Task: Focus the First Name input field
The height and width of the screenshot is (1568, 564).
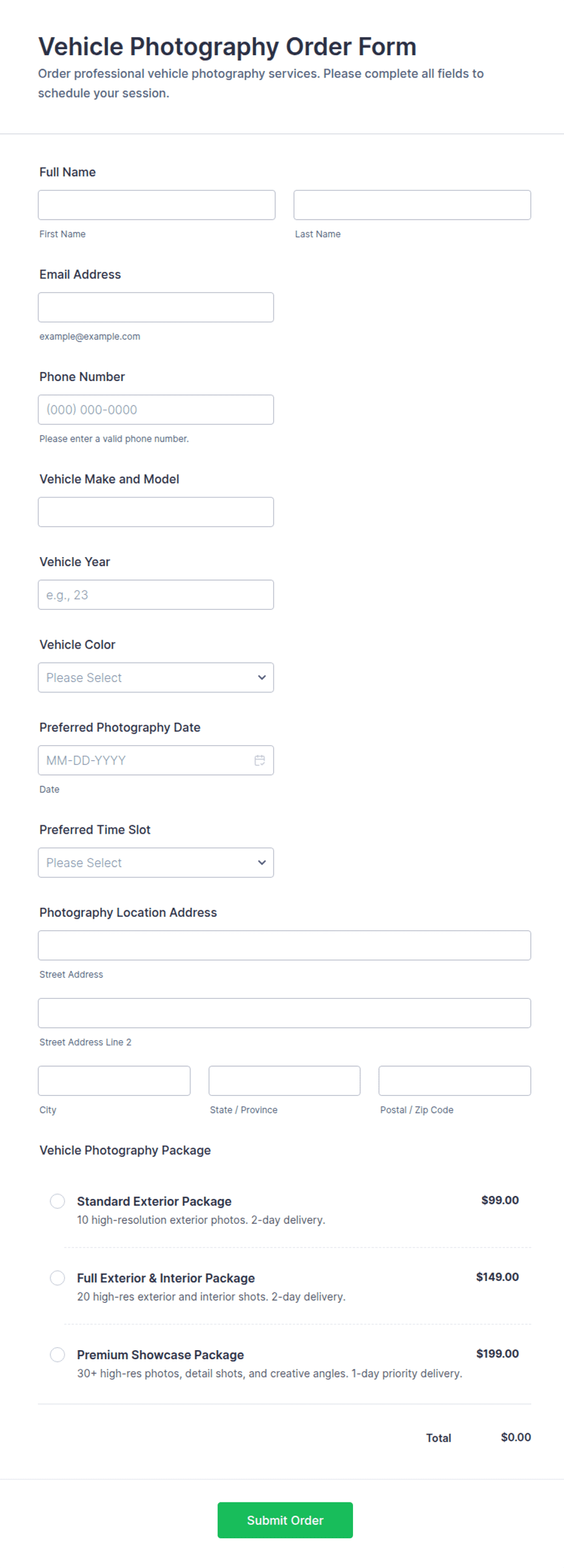Action: (156, 205)
